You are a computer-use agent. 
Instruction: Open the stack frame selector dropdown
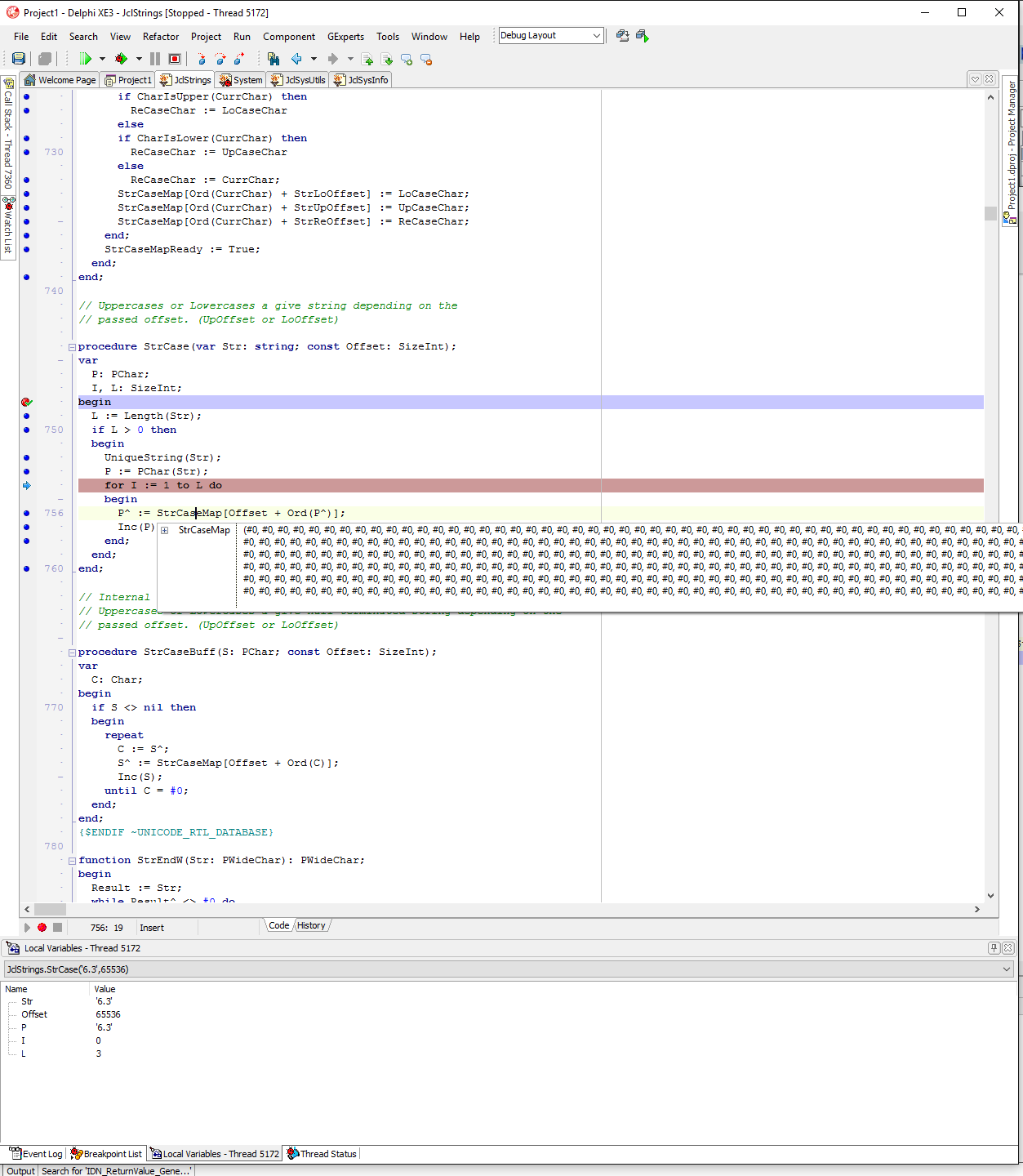(1006, 969)
